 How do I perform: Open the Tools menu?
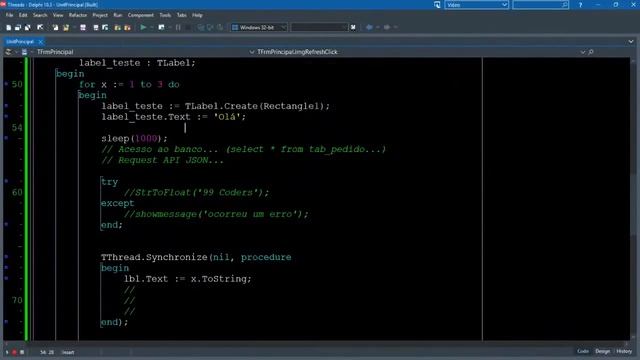165,15
